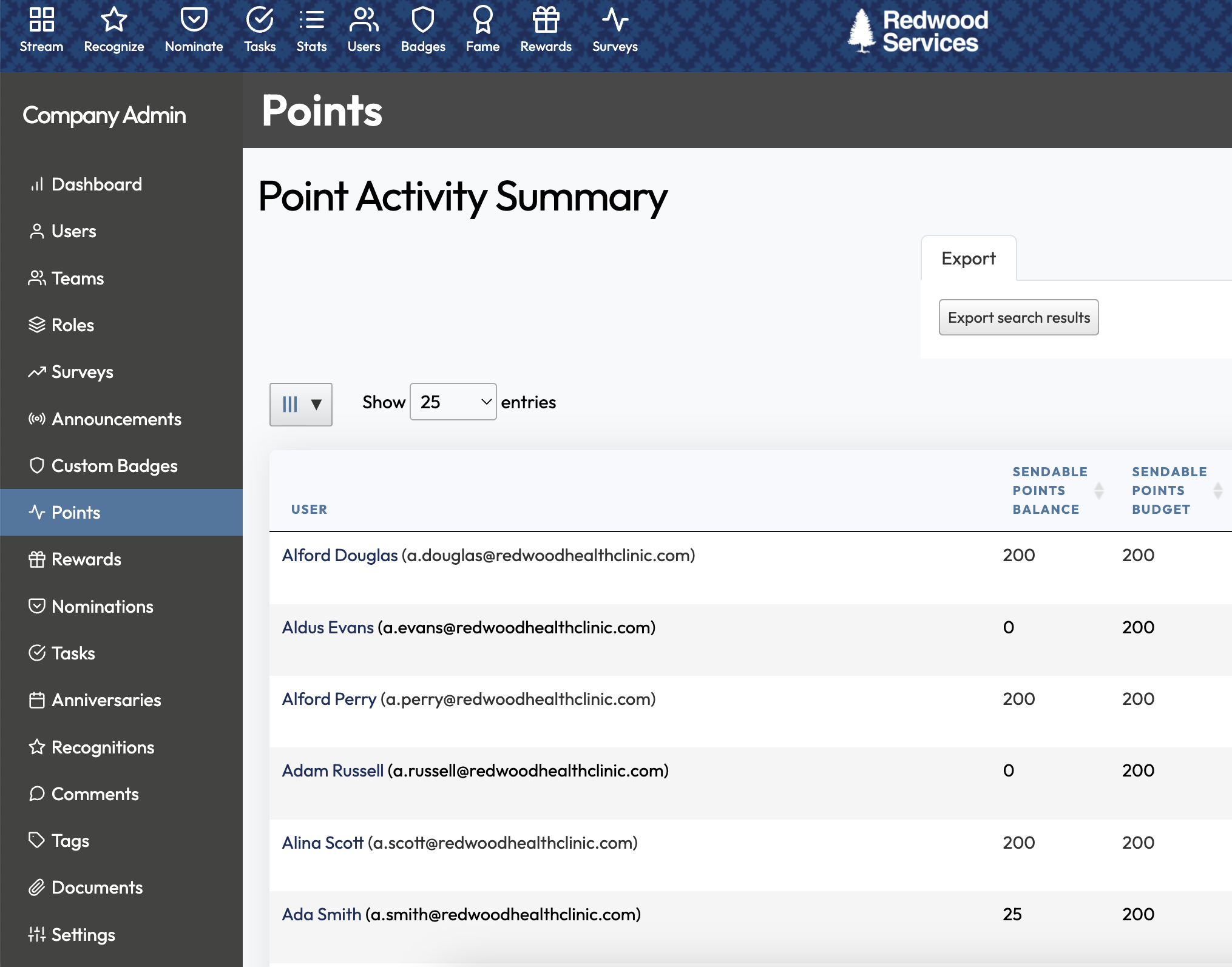
Task: Open Ada Smith's user profile link
Action: [320, 914]
